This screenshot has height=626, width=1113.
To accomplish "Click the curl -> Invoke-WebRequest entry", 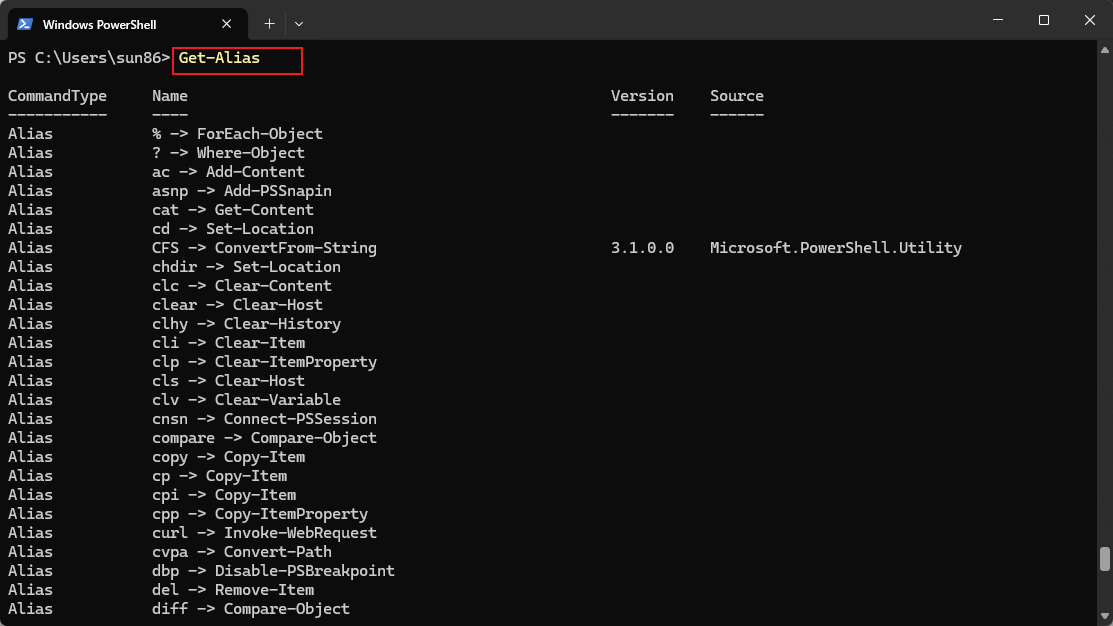I will click(265, 532).
